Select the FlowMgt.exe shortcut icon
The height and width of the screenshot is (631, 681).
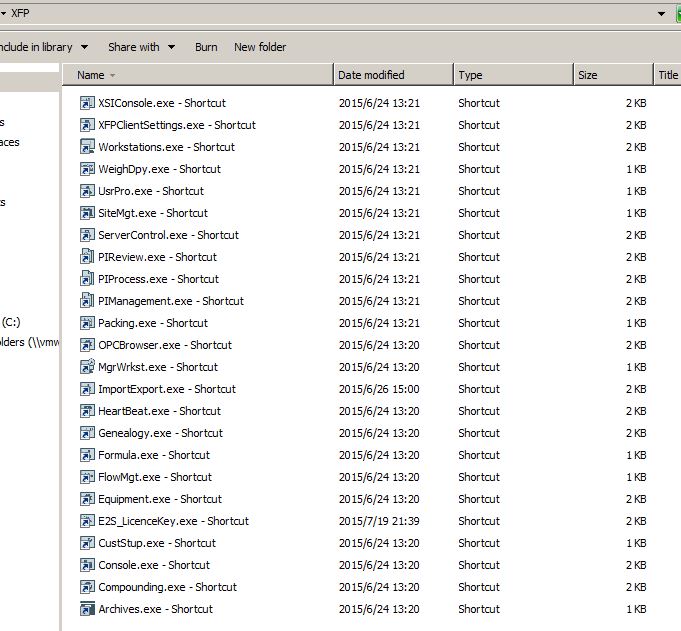[87, 477]
